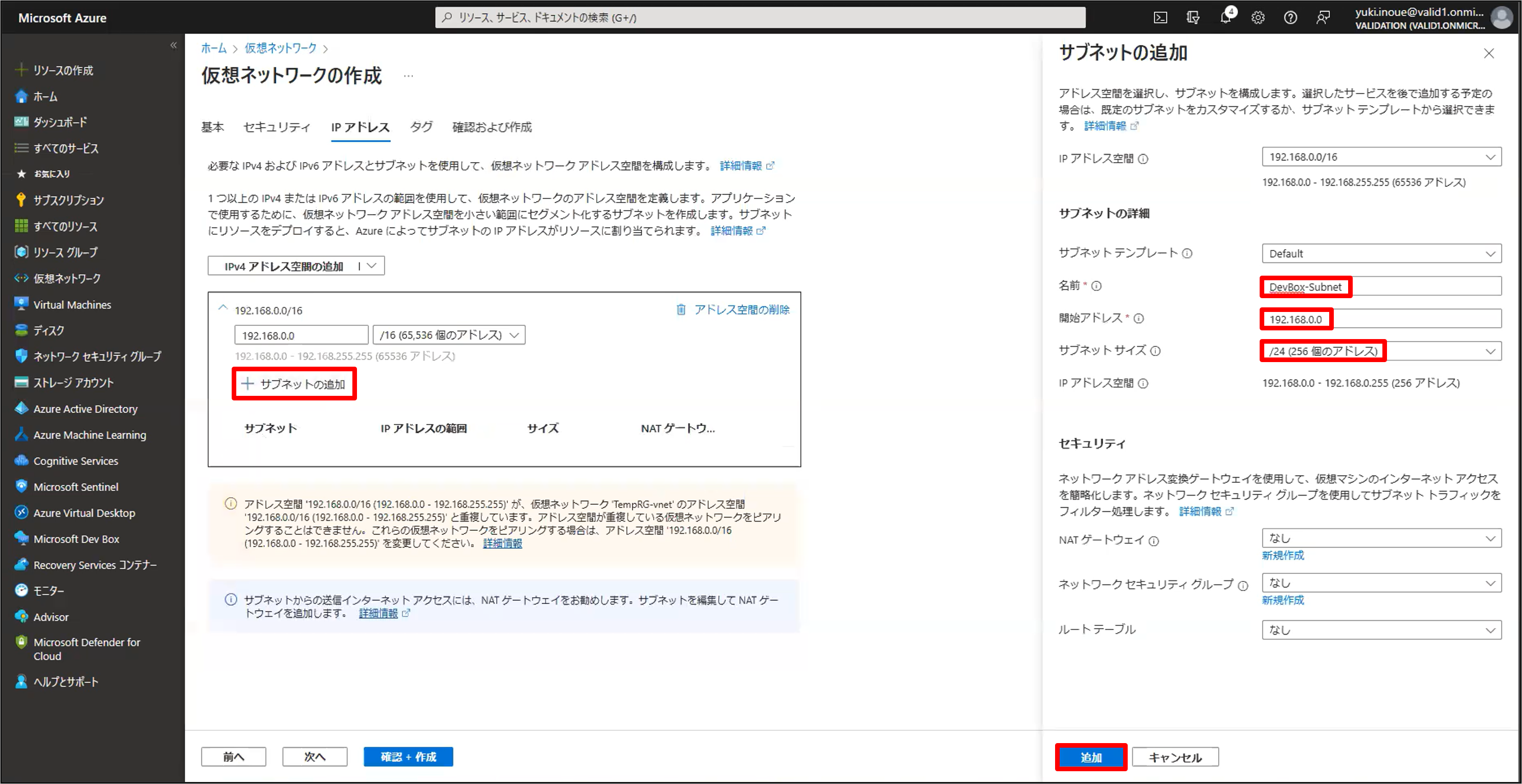Open Advisor in sidebar
This screenshot has width=1522, height=784.
(51, 616)
